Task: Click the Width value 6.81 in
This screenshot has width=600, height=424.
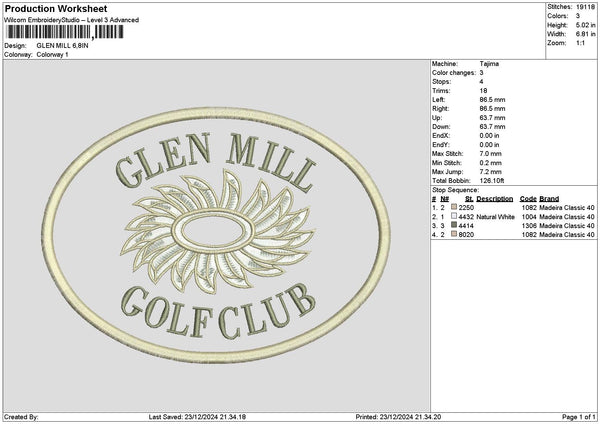Action: [585, 34]
